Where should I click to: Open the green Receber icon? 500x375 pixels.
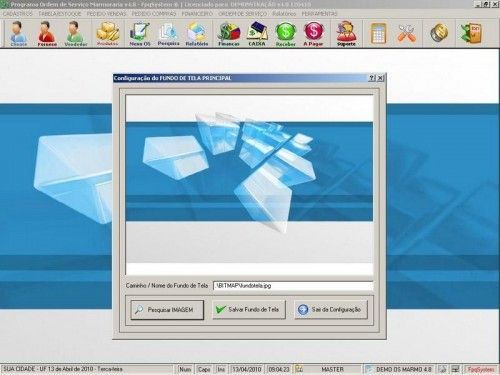click(x=286, y=33)
